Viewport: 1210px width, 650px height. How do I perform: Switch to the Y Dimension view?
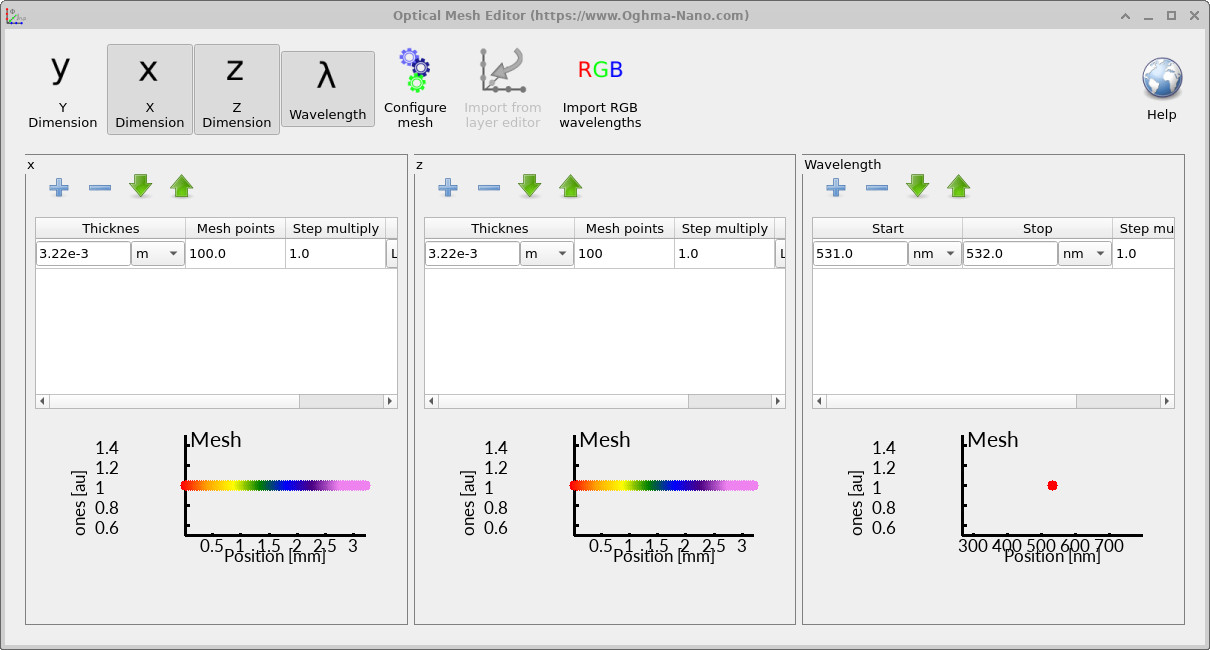(61, 88)
